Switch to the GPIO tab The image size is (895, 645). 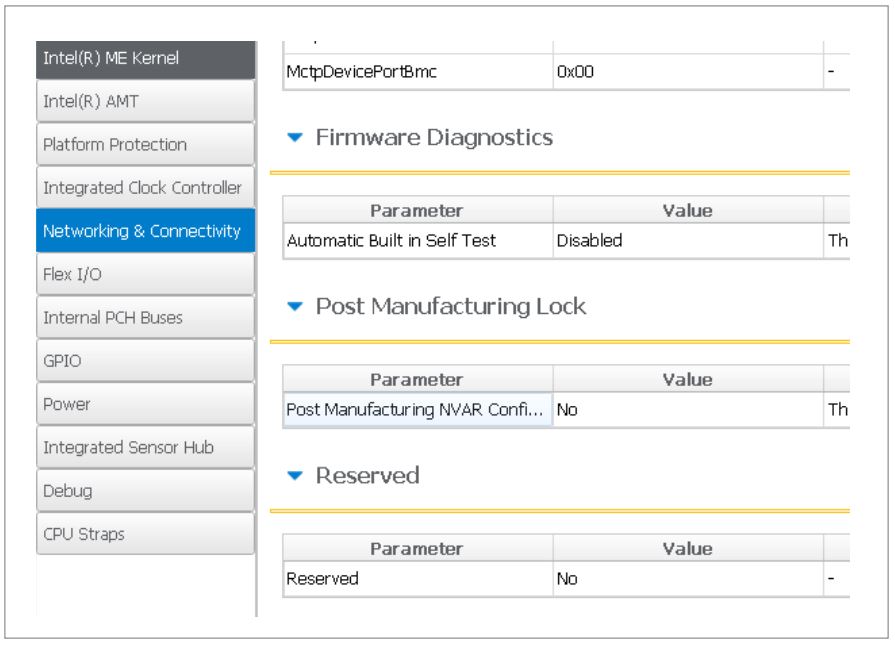click(145, 361)
